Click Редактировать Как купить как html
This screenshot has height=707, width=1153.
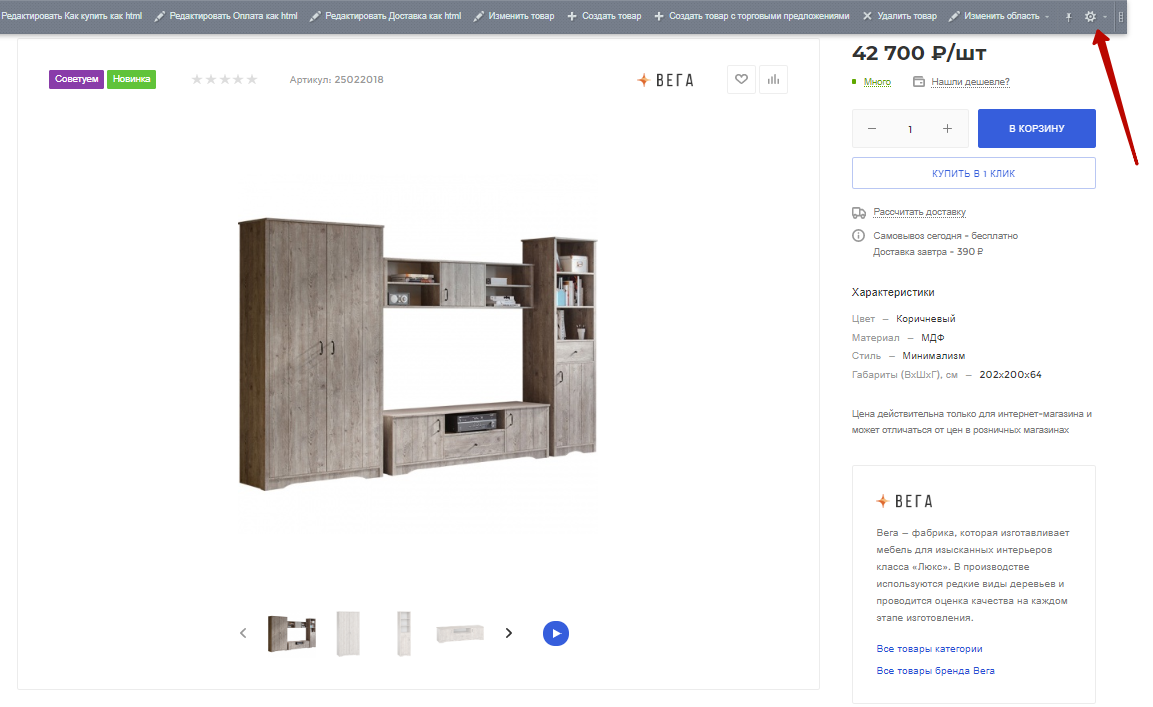71,15
